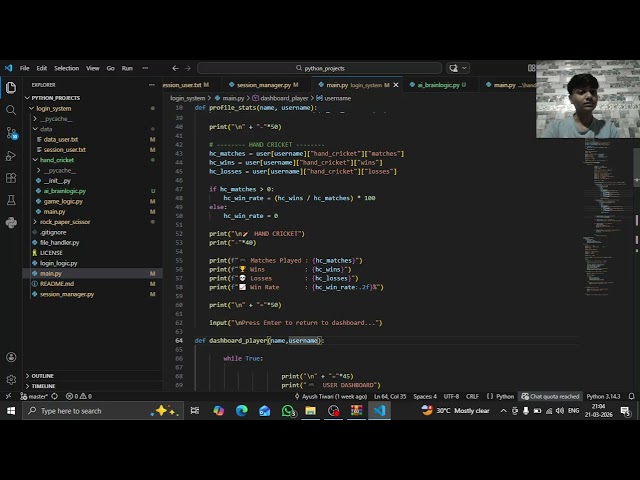Image resolution: width=640 pixels, height=480 pixels.
Task: Click Ln 64, Col 35 cursor position
Action: [x=390, y=396]
